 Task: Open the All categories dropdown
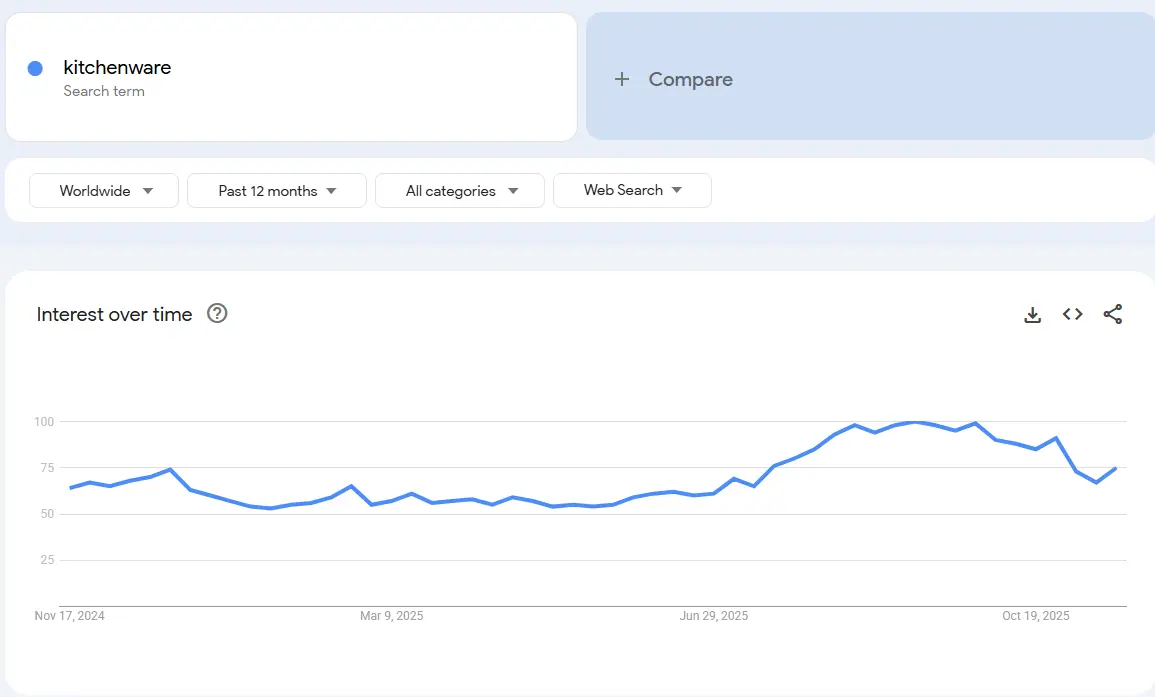(460, 190)
